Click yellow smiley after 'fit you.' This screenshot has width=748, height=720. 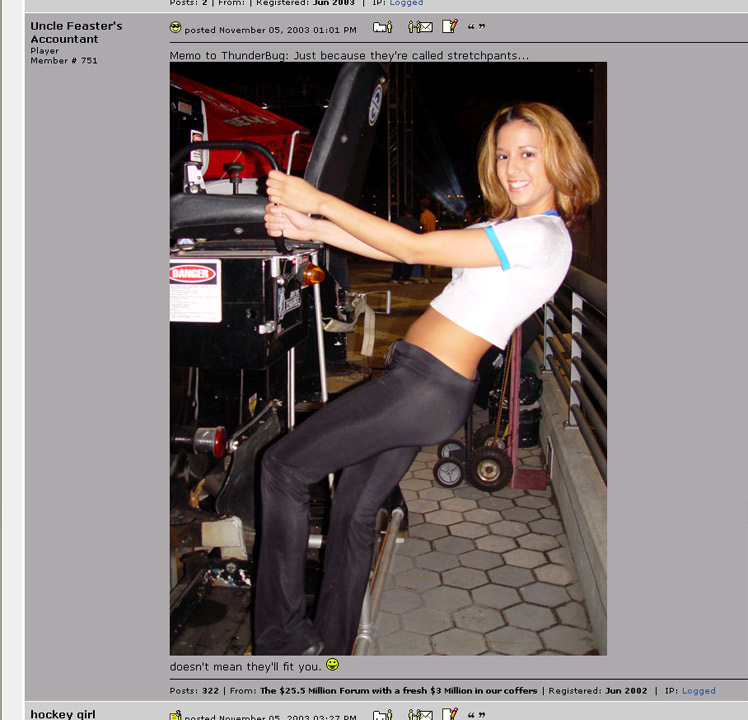point(332,664)
